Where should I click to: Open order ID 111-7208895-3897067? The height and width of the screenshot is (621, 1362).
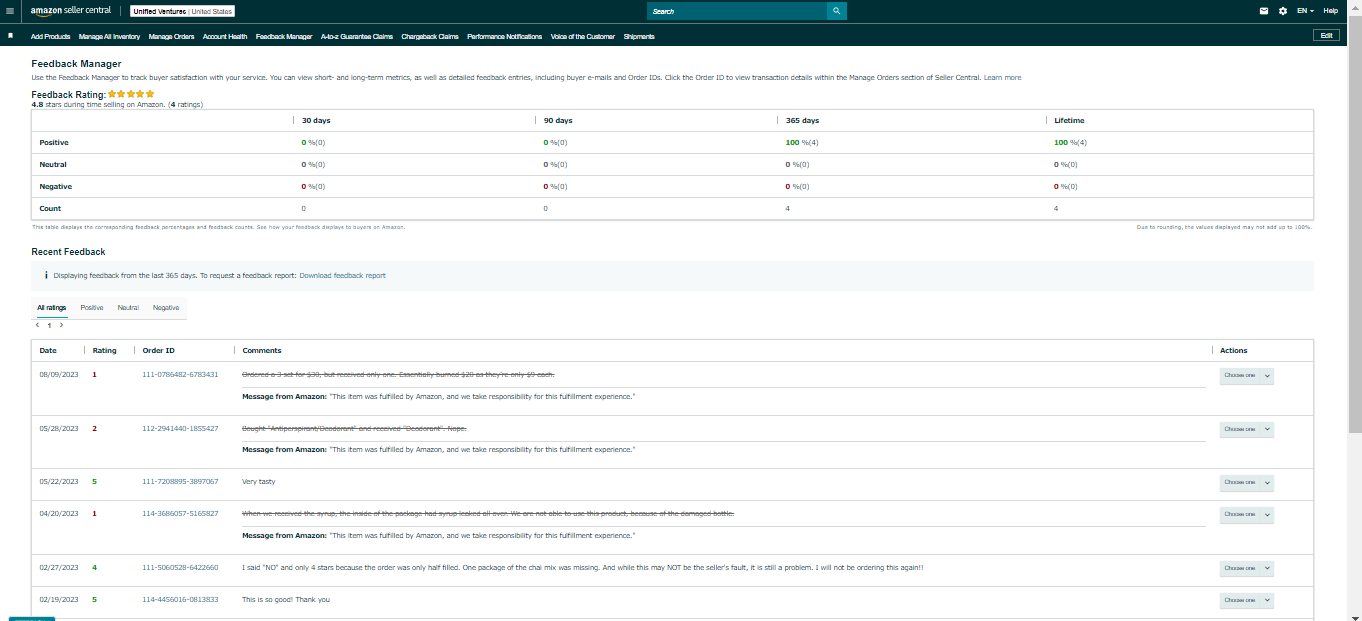[180, 481]
